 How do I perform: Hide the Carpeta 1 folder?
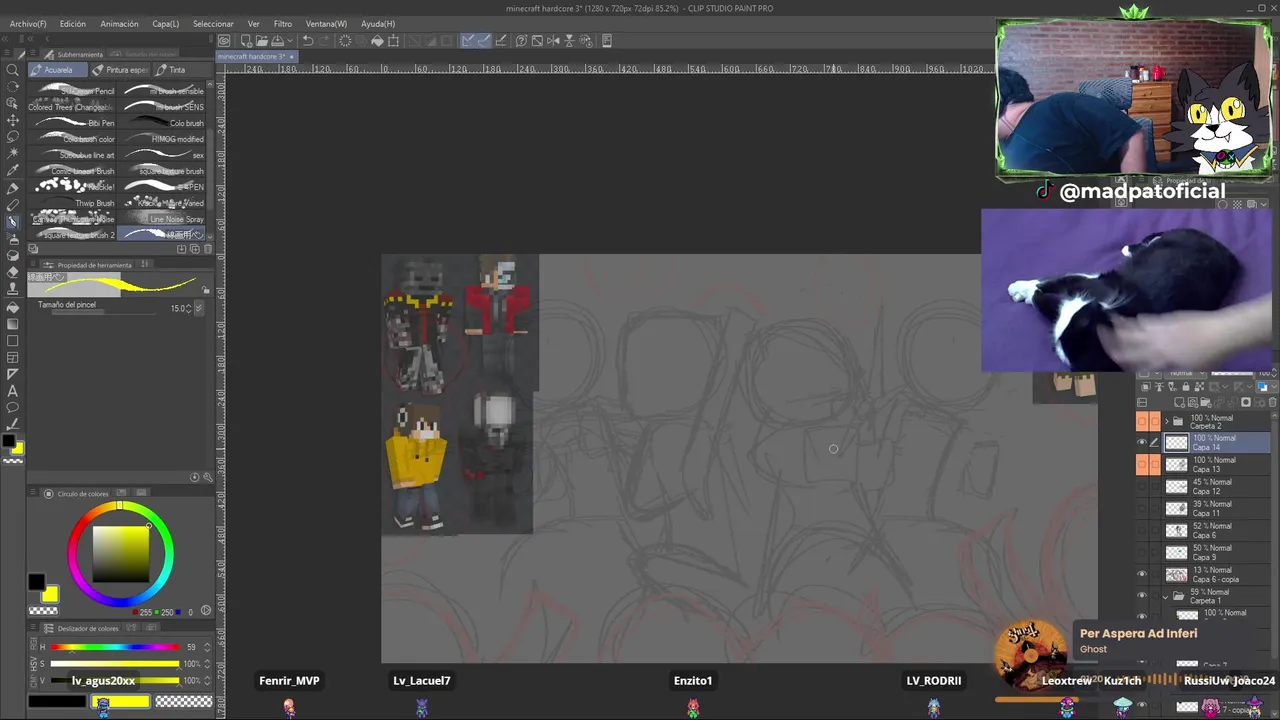pos(1142,596)
